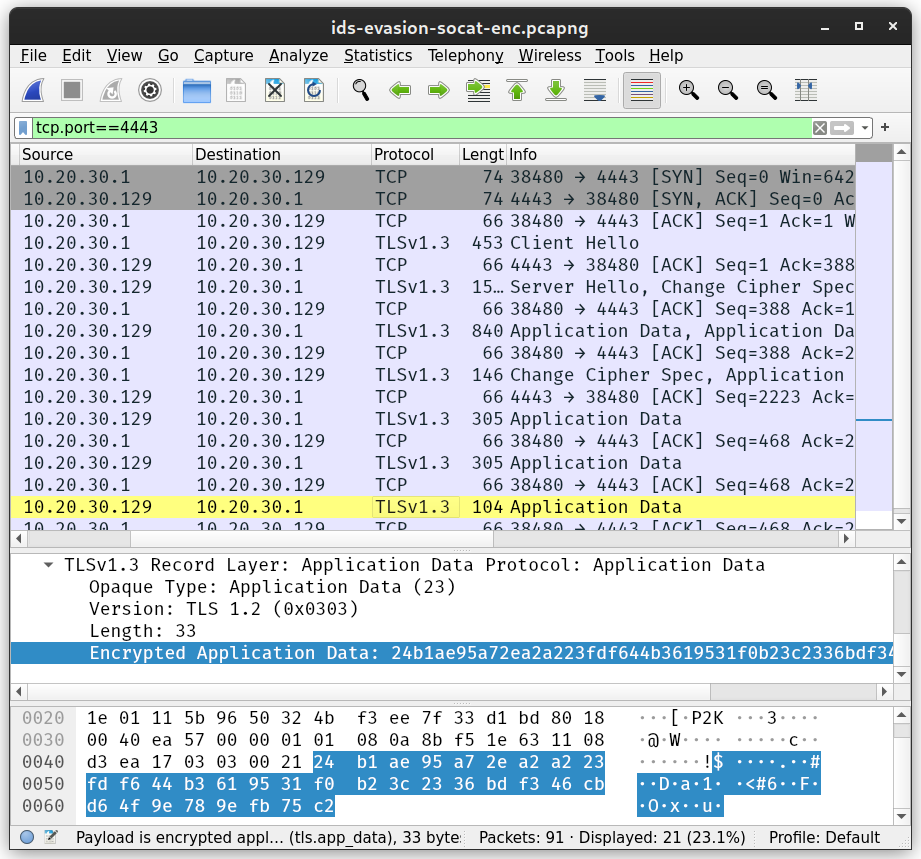Start capture with the shark fin icon

pos(33,90)
